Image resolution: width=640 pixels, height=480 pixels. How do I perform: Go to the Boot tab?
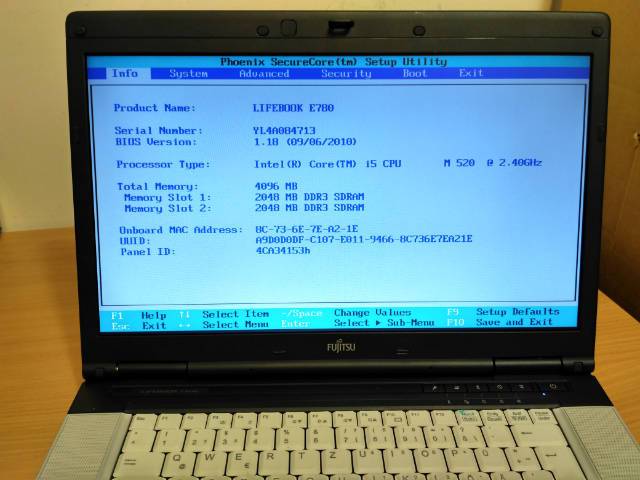tap(415, 74)
